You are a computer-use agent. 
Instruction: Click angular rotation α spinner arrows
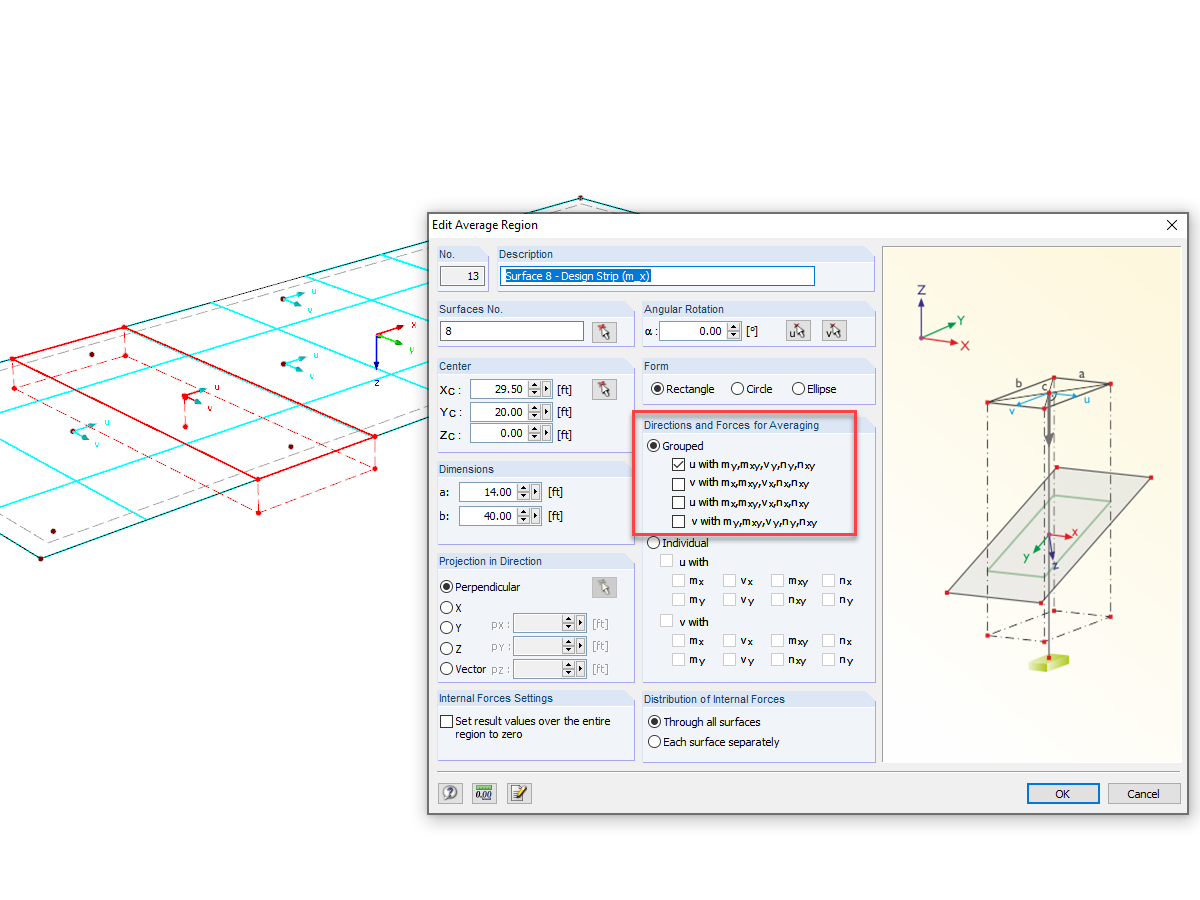[735, 331]
